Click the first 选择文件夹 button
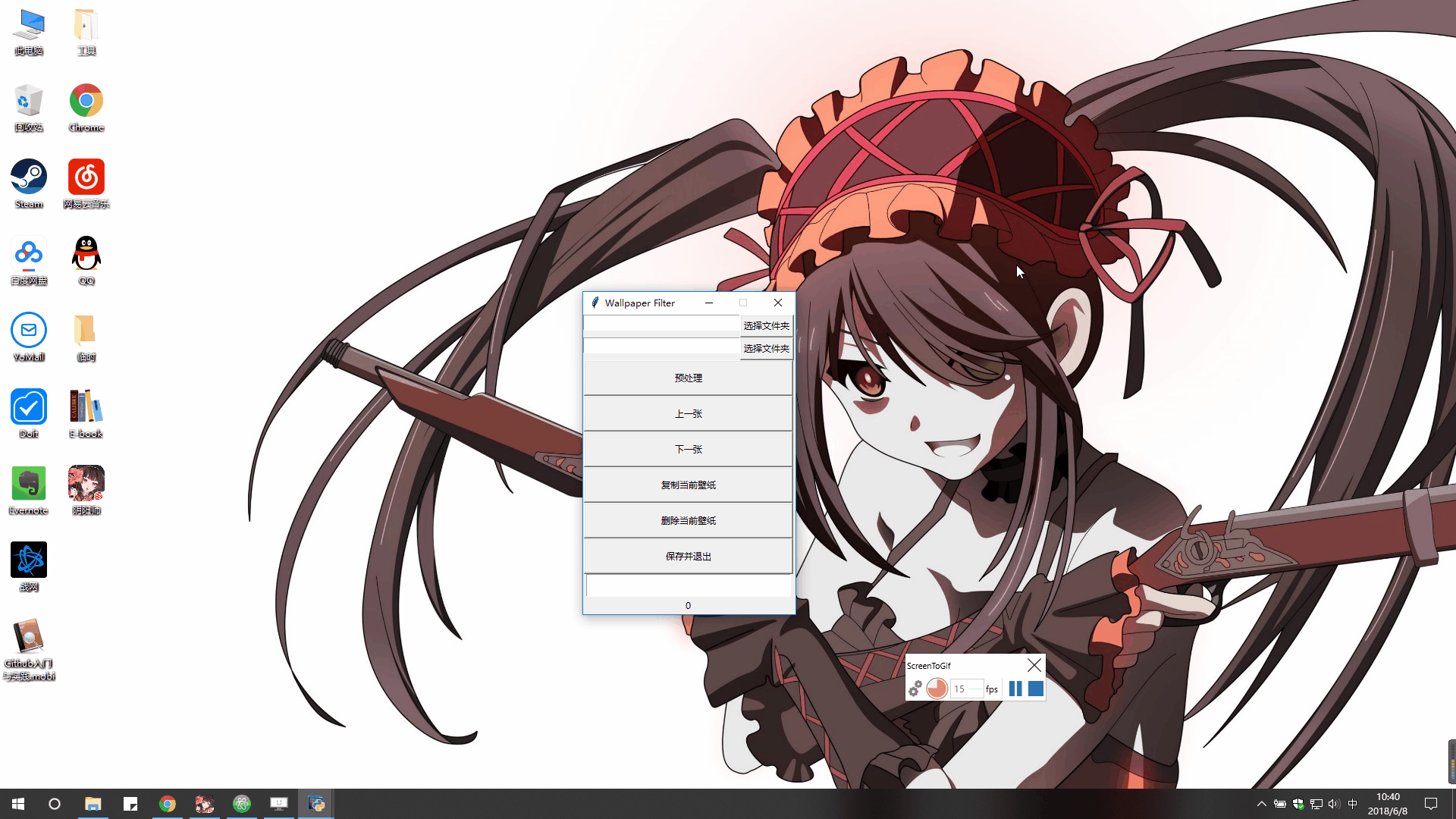Screen dimensions: 1456x819 (766, 325)
